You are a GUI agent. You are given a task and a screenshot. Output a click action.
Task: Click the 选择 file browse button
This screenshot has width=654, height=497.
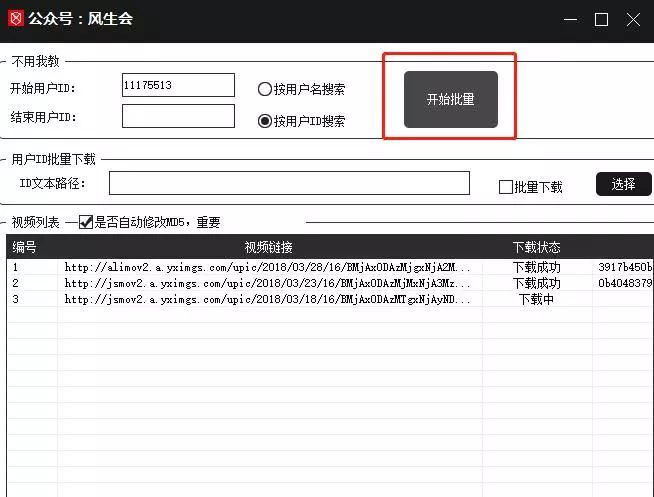tap(623, 184)
